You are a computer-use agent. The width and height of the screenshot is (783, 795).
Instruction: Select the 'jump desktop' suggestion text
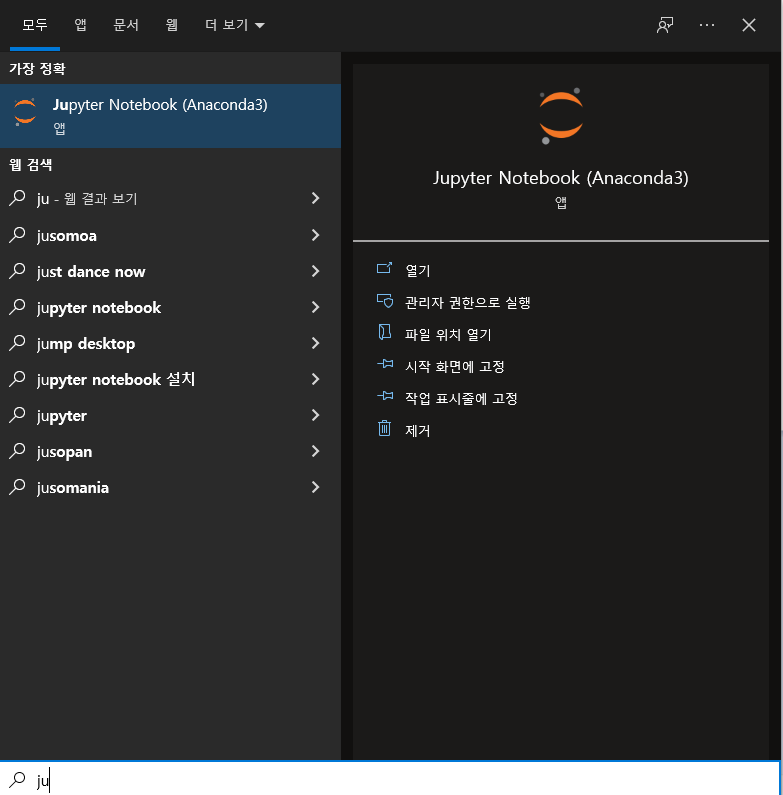pos(86,344)
